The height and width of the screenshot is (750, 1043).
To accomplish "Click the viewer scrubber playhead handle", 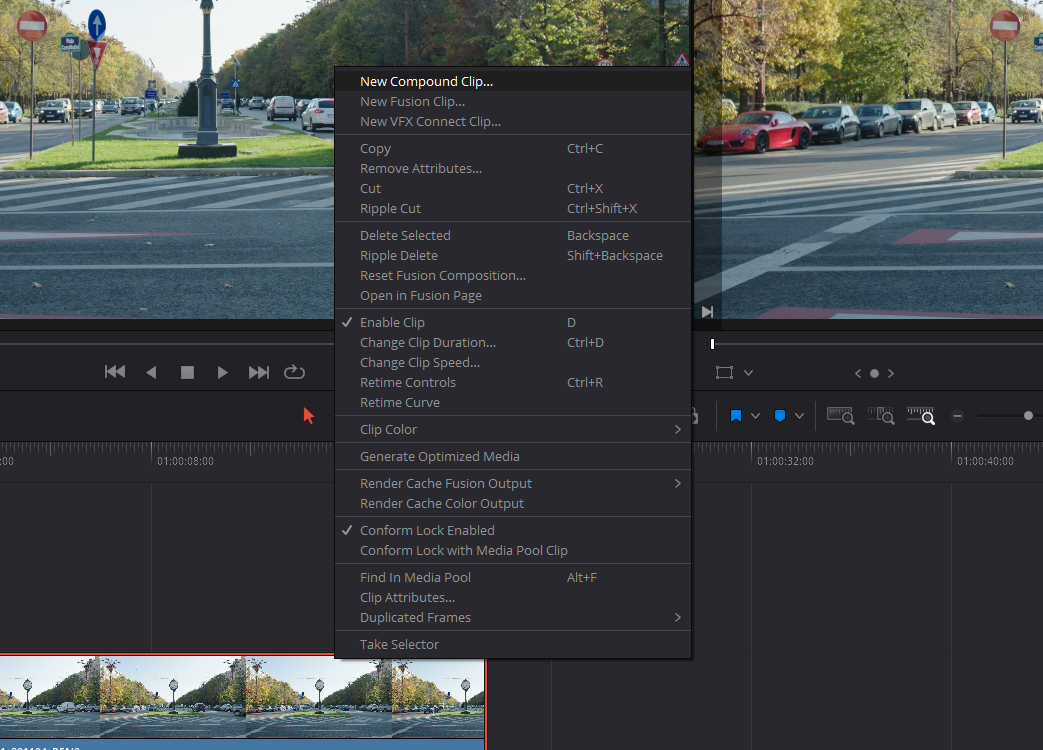I will 712,344.
